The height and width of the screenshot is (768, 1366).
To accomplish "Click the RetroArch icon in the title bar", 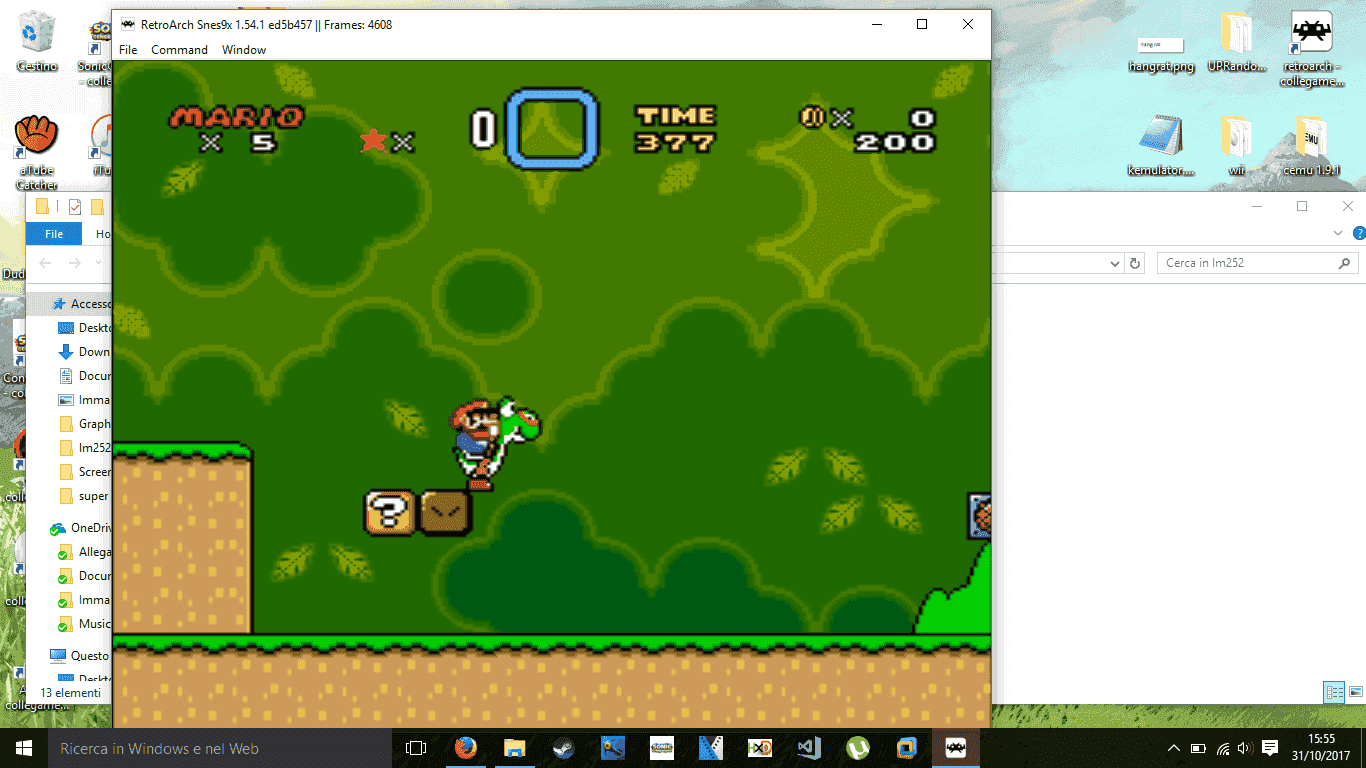I will tap(127, 24).
